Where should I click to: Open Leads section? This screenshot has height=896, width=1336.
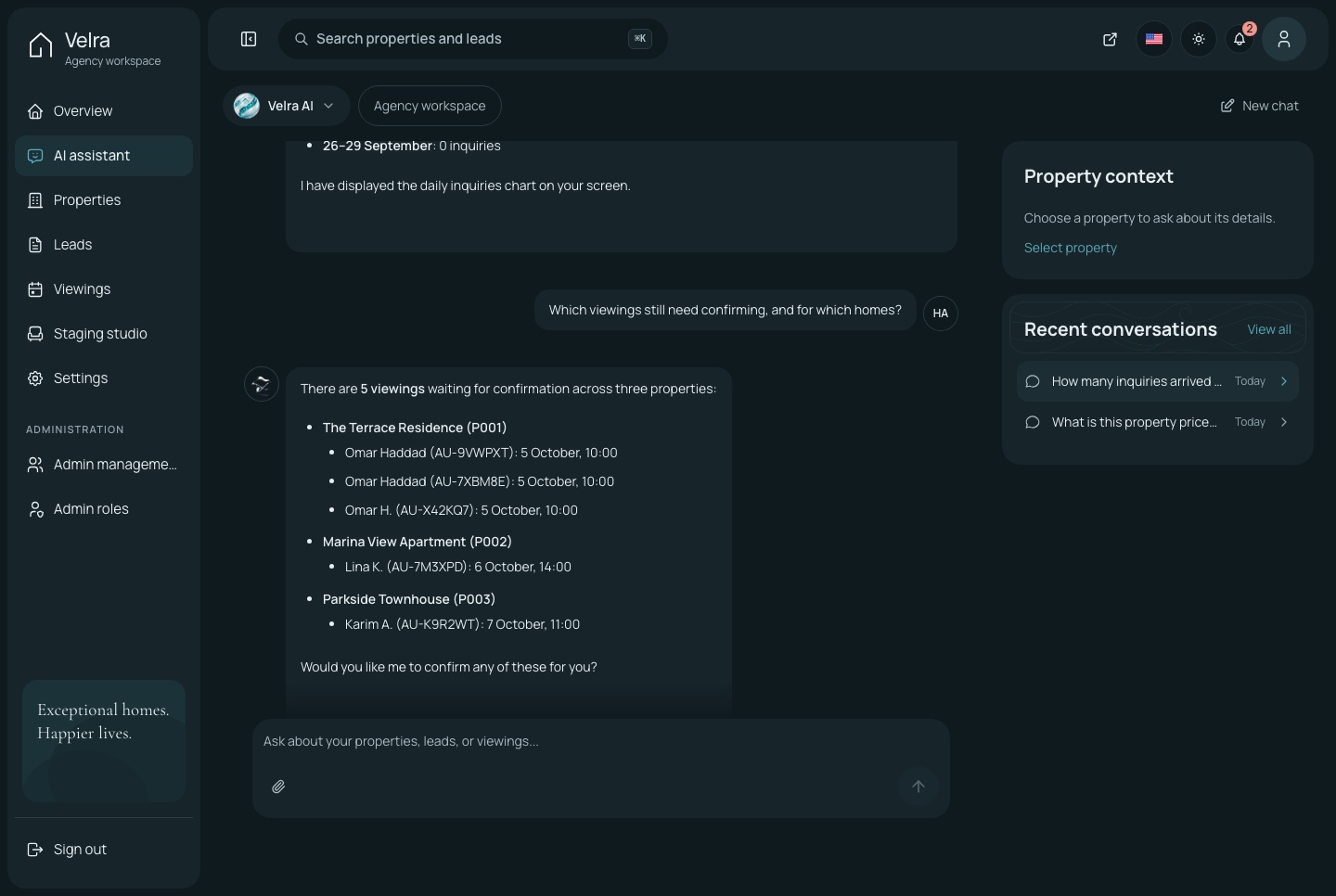click(x=104, y=245)
